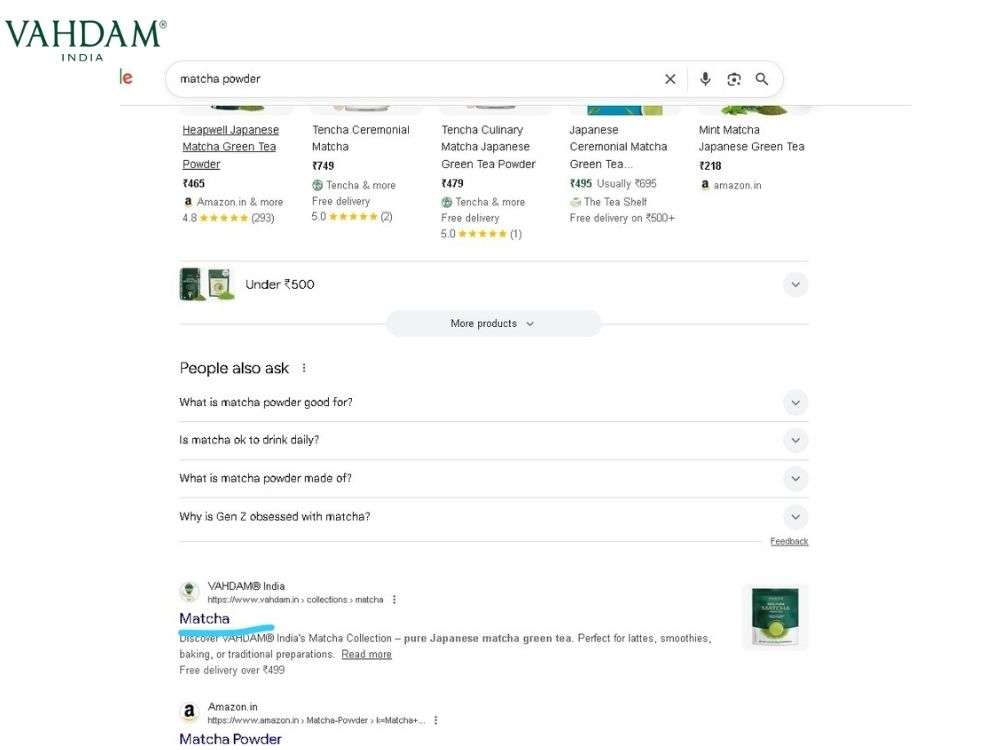Expand "Why is Gen Z obsessed with matcha?"
The image size is (1000, 750).
coord(795,517)
